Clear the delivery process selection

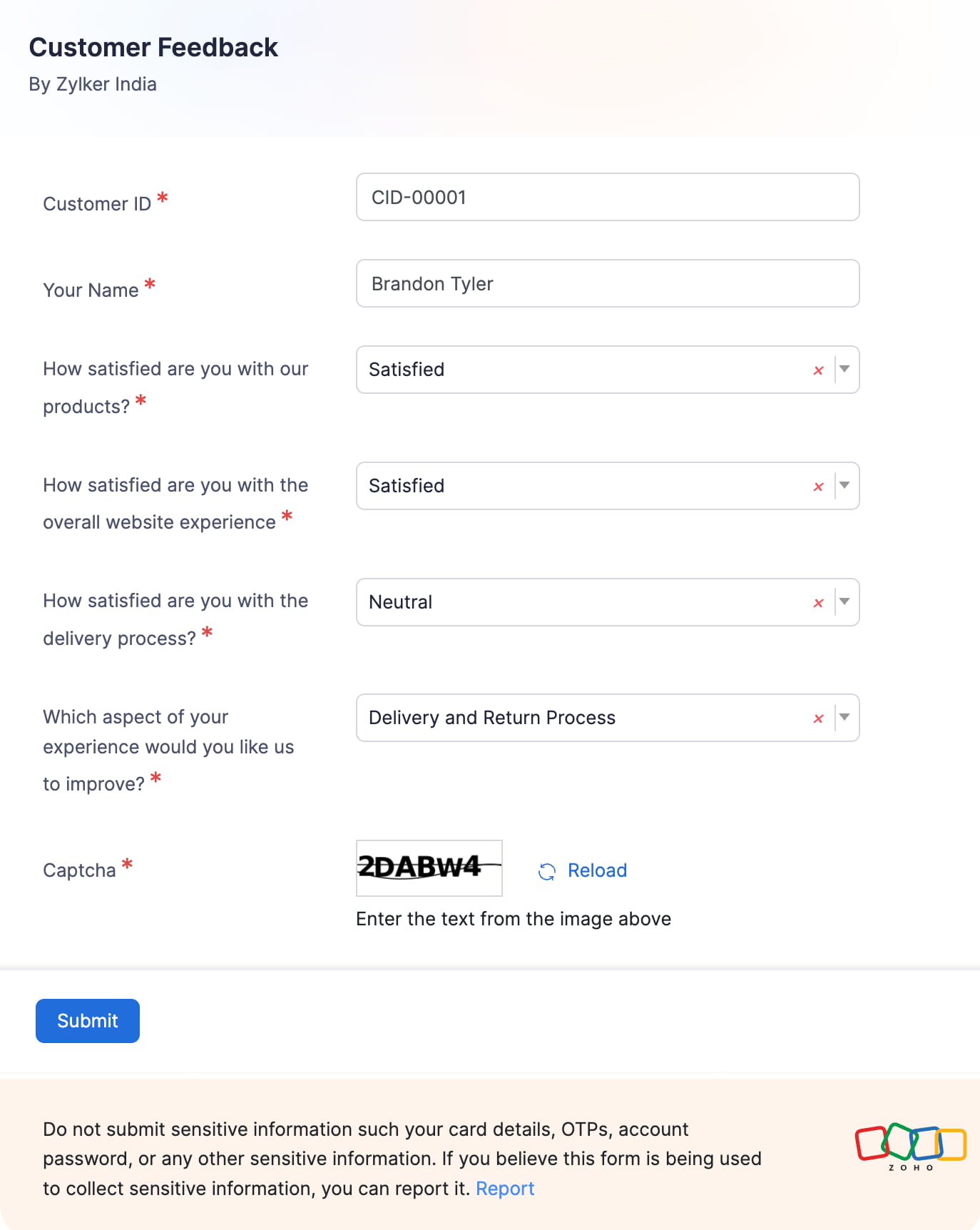click(817, 602)
